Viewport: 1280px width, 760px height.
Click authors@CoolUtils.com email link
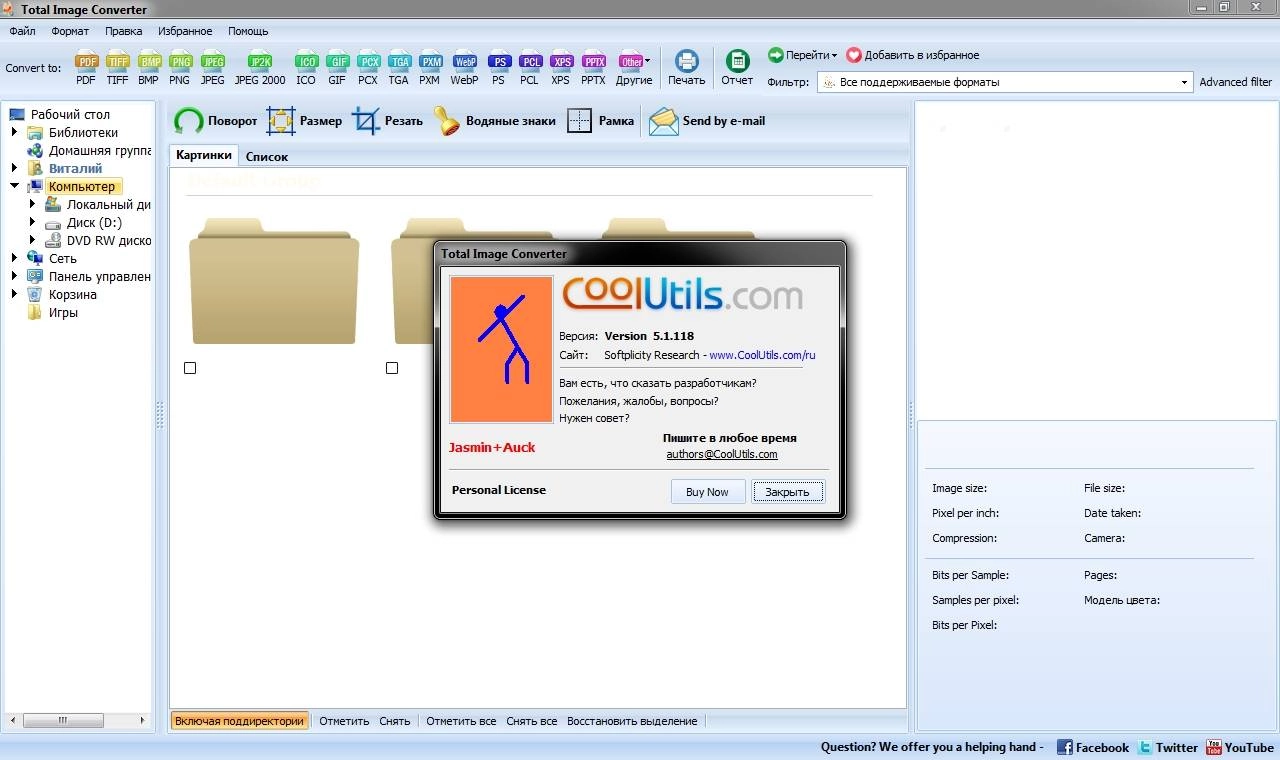[722, 454]
